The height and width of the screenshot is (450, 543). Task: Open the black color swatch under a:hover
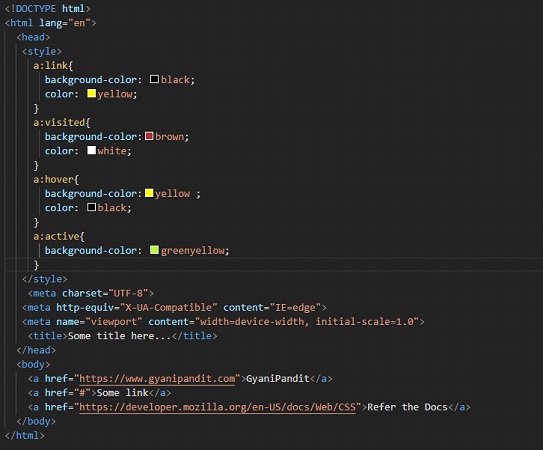pyautogui.click(x=91, y=207)
